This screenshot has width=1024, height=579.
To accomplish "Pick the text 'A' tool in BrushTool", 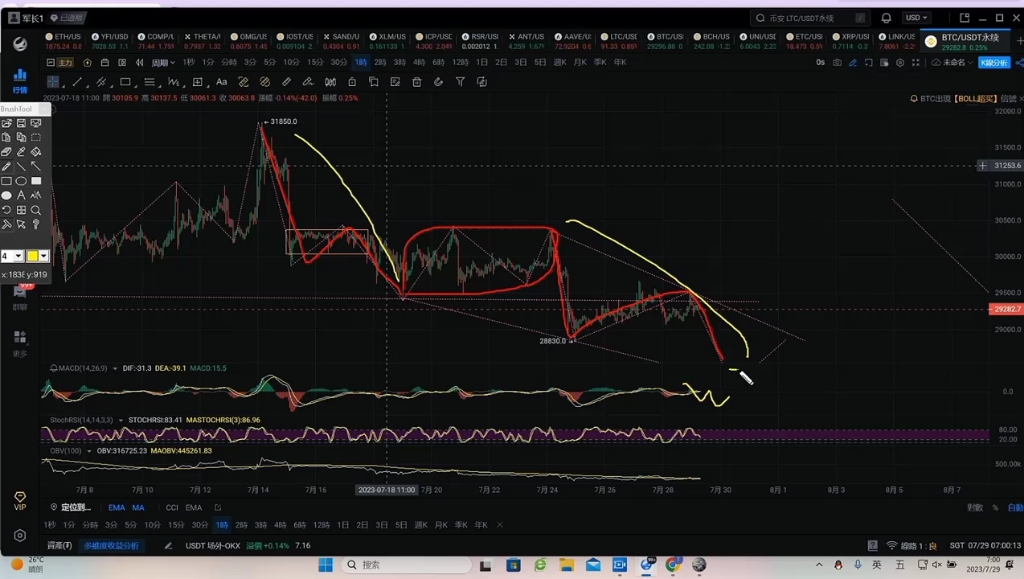I will coord(22,196).
